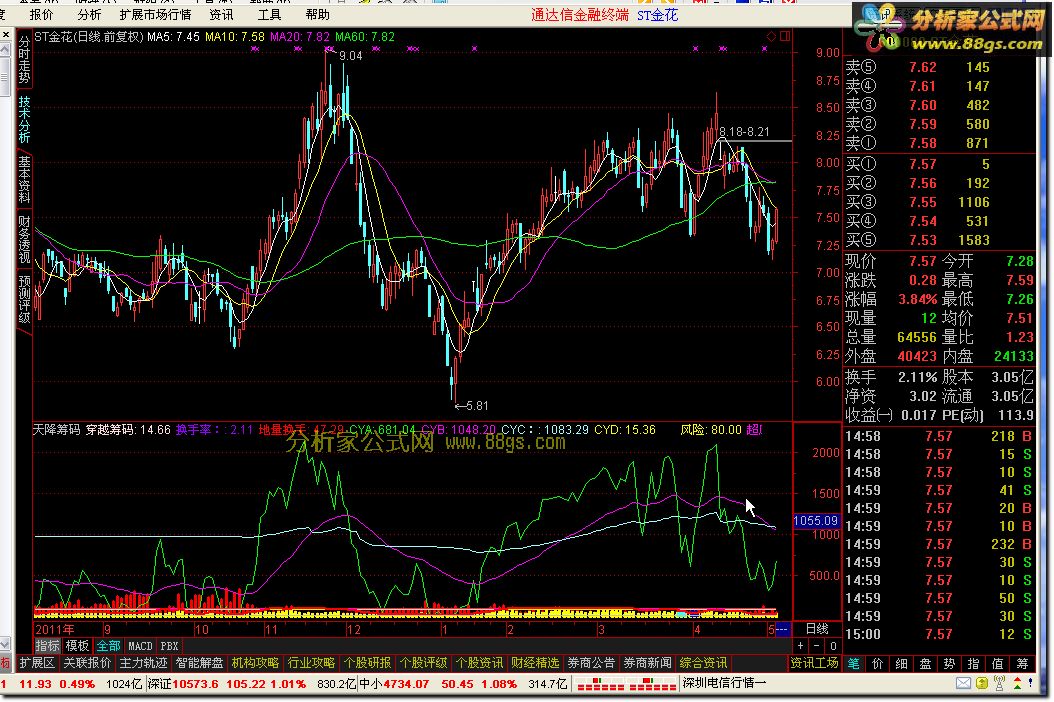The image size is (1054, 702).
Task: Select the 笔 tick detail tab
Action: click(854, 664)
